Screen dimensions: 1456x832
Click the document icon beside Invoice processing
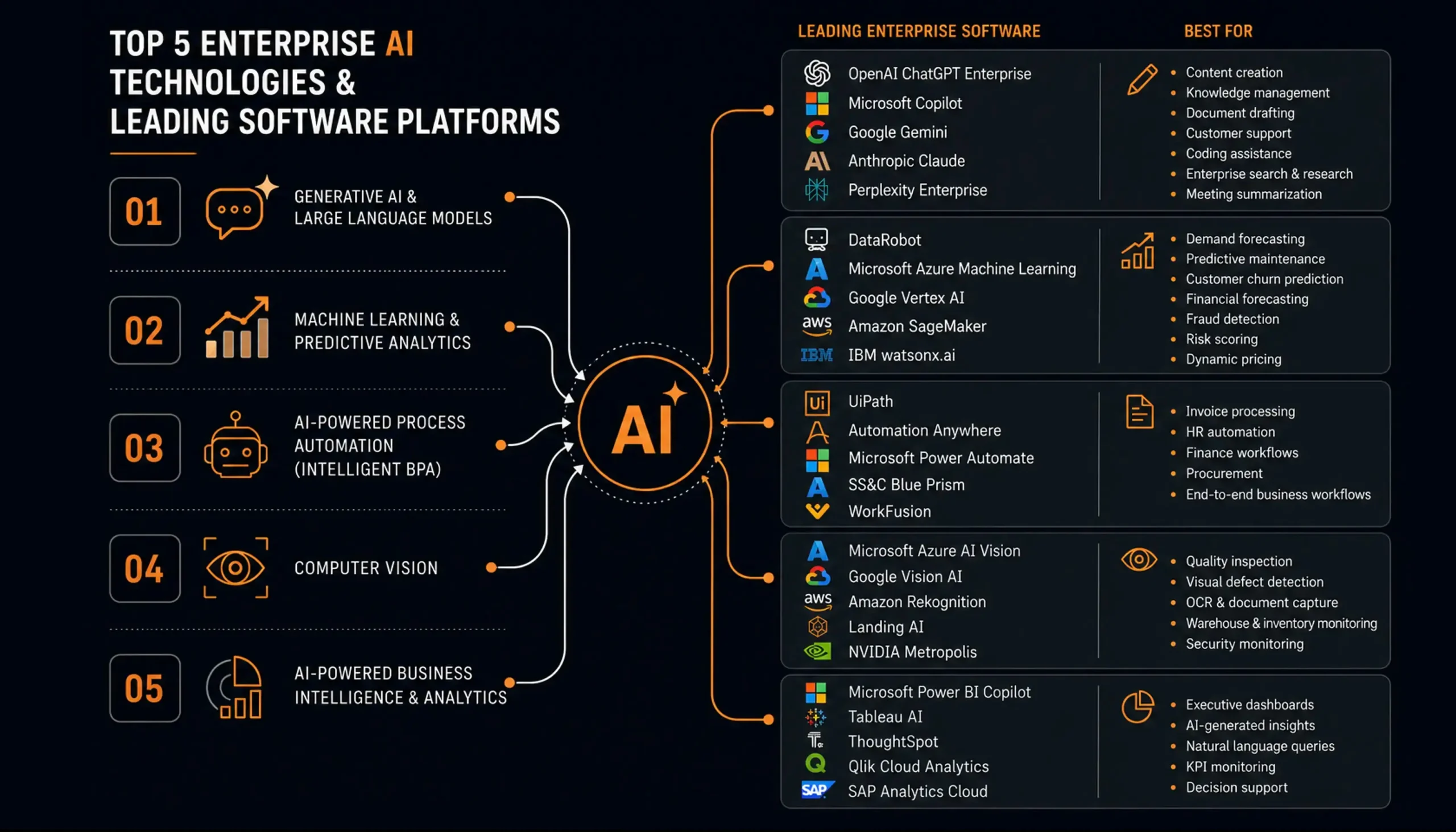pyautogui.click(x=1139, y=412)
